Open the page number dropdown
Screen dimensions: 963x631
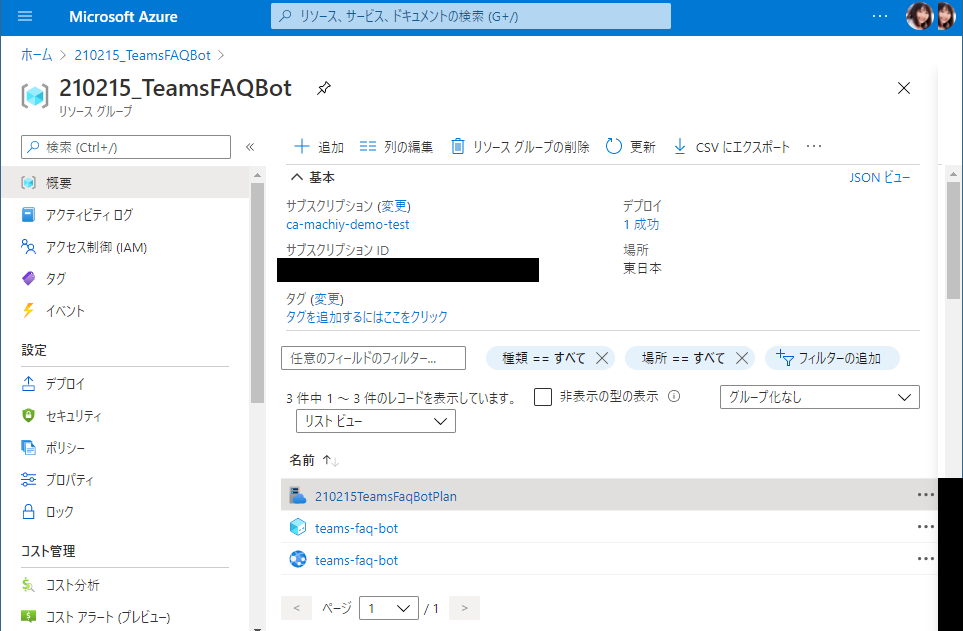click(389, 608)
